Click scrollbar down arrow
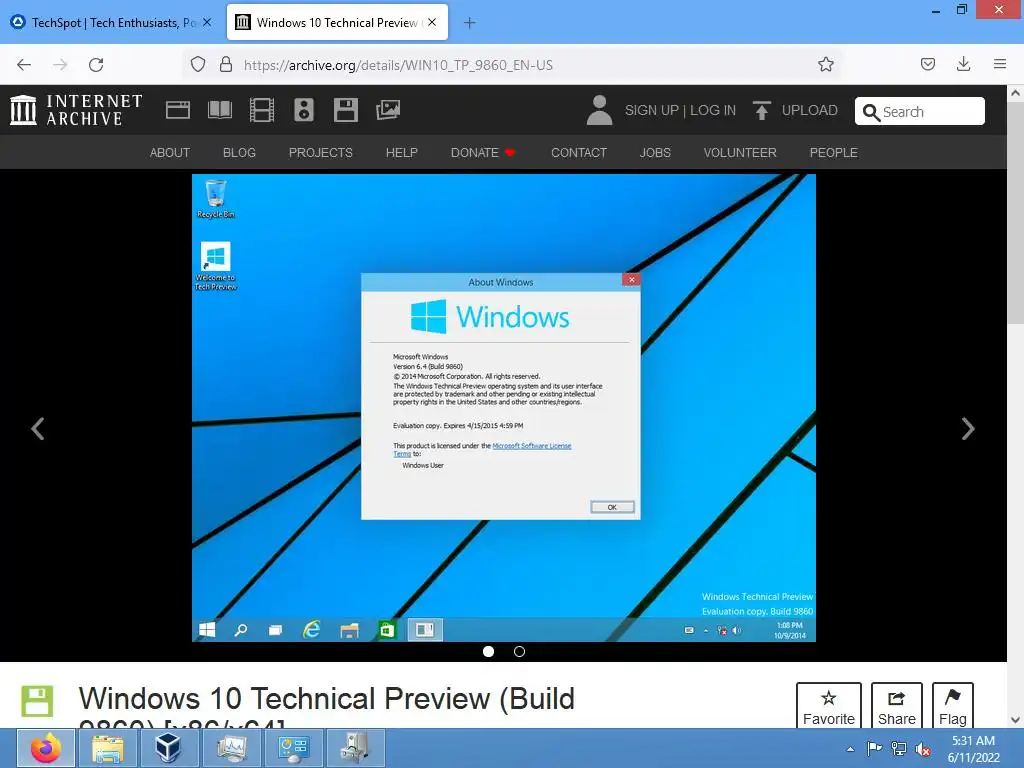 tap(1016, 720)
